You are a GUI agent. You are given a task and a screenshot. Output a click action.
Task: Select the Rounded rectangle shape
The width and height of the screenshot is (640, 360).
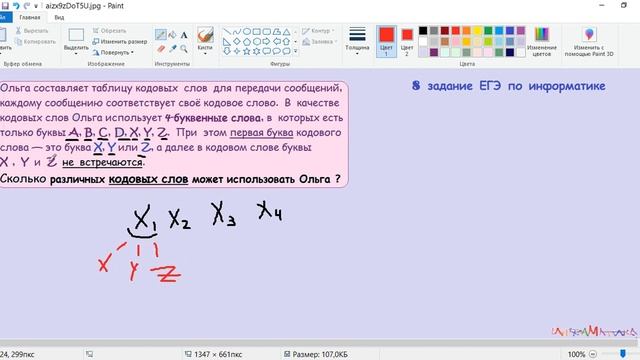[267, 31]
